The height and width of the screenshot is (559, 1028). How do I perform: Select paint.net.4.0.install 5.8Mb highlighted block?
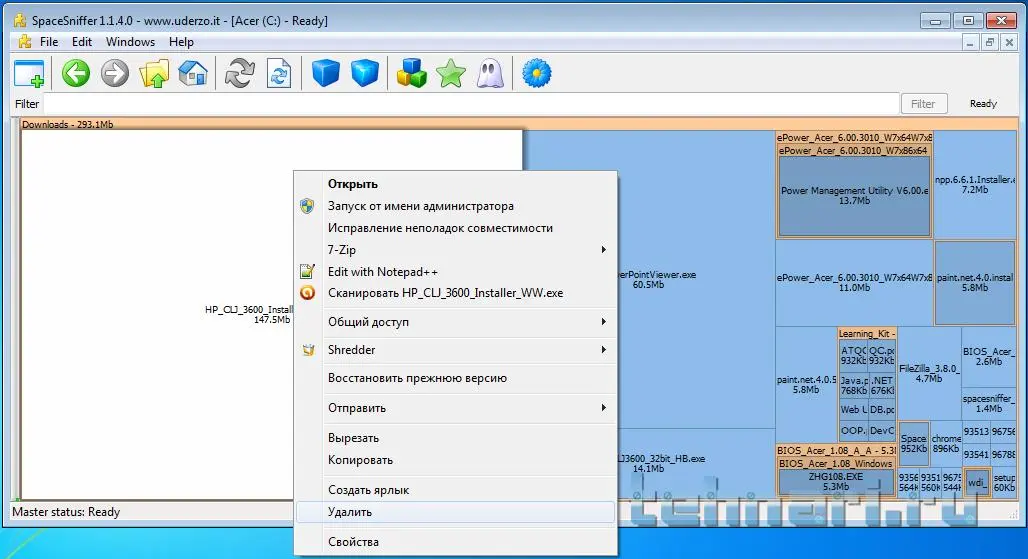coord(975,282)
